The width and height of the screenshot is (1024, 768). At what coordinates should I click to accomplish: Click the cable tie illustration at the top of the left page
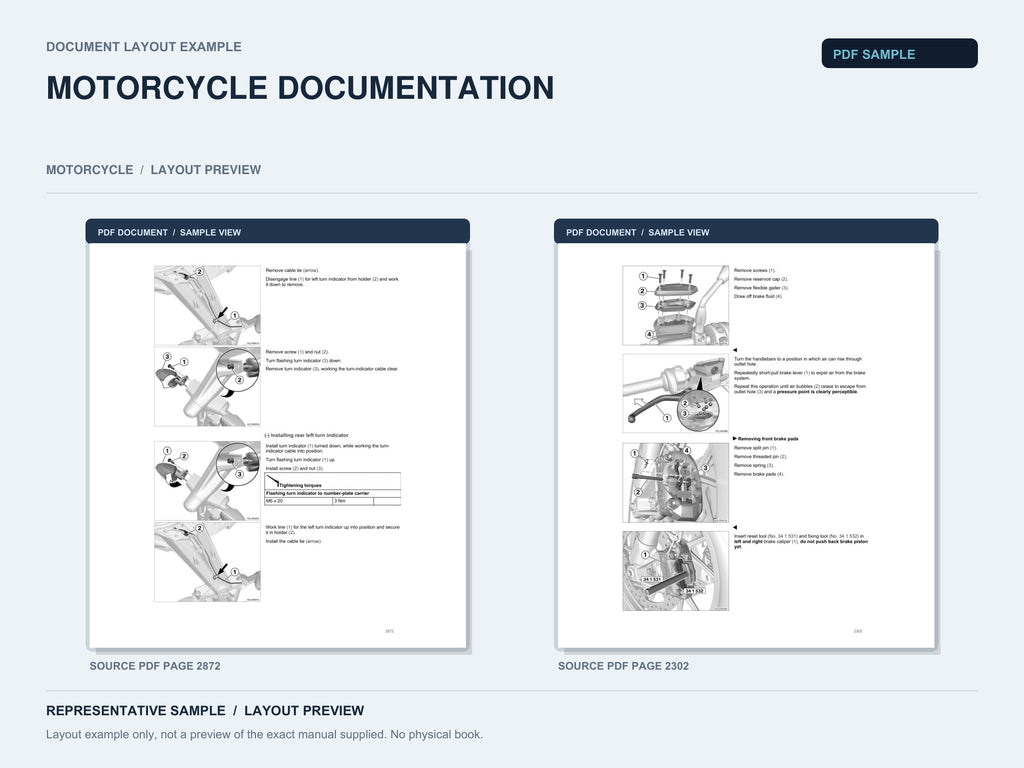[x=207, y=306]
